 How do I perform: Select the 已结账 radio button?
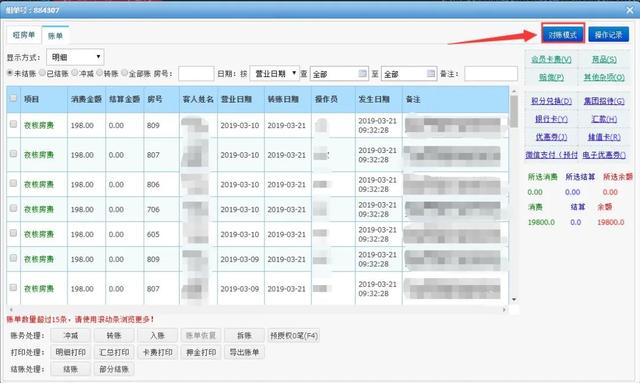point(42,73)
